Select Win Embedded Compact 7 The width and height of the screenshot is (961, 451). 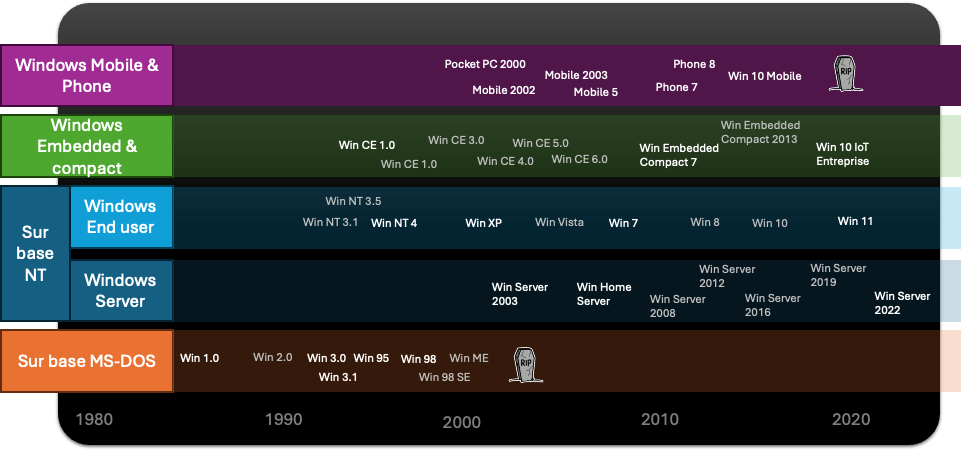[679, 155]
